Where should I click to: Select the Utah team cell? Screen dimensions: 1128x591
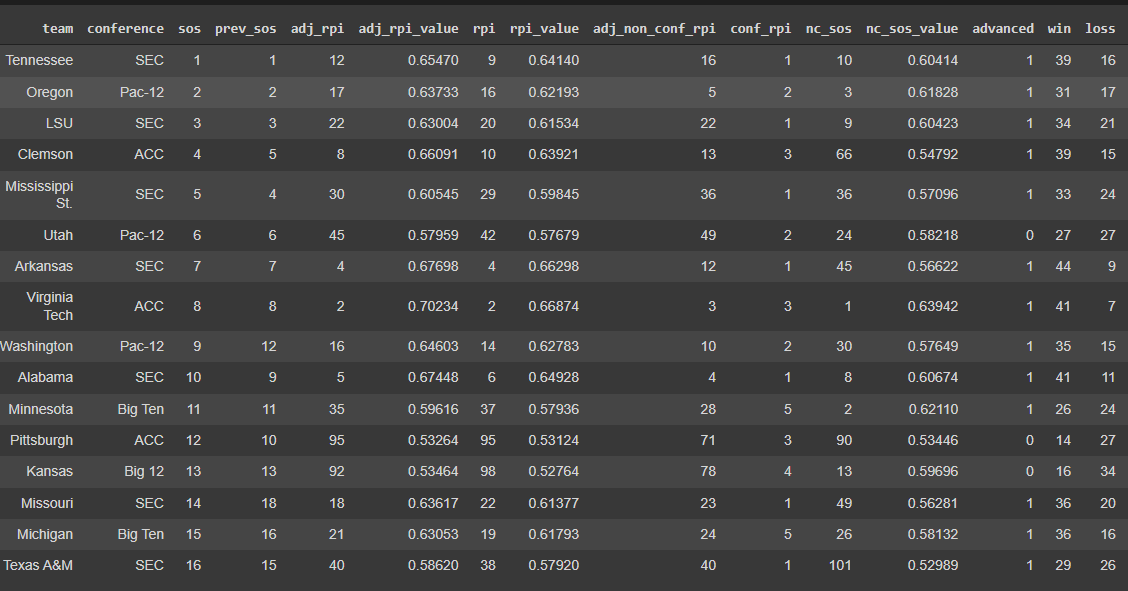click(x=58, y=235)
